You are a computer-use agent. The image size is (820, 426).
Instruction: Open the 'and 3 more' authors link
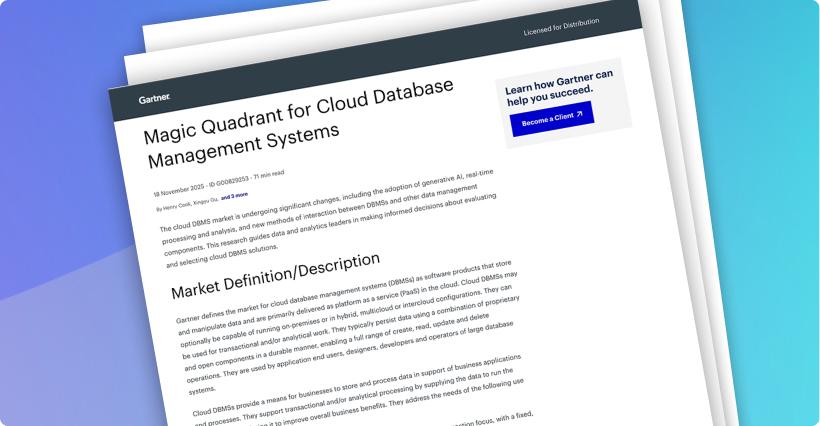tap(234, 196)
